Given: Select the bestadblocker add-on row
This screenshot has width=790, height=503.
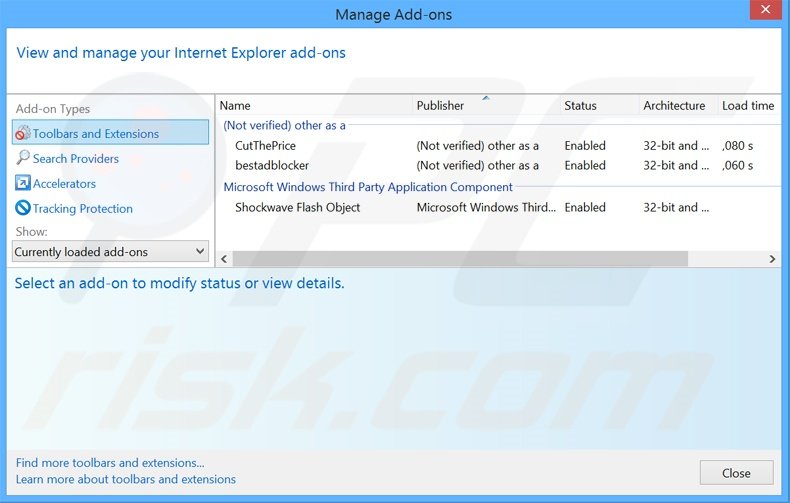Looking at the screenshot, I should [499, 165].
